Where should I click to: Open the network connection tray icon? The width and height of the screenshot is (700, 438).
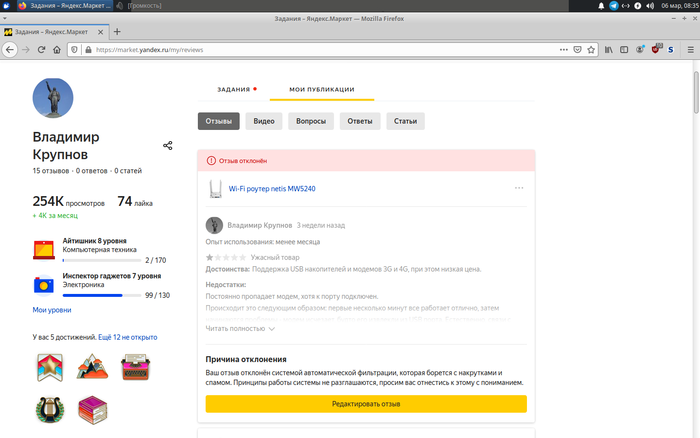625,6
